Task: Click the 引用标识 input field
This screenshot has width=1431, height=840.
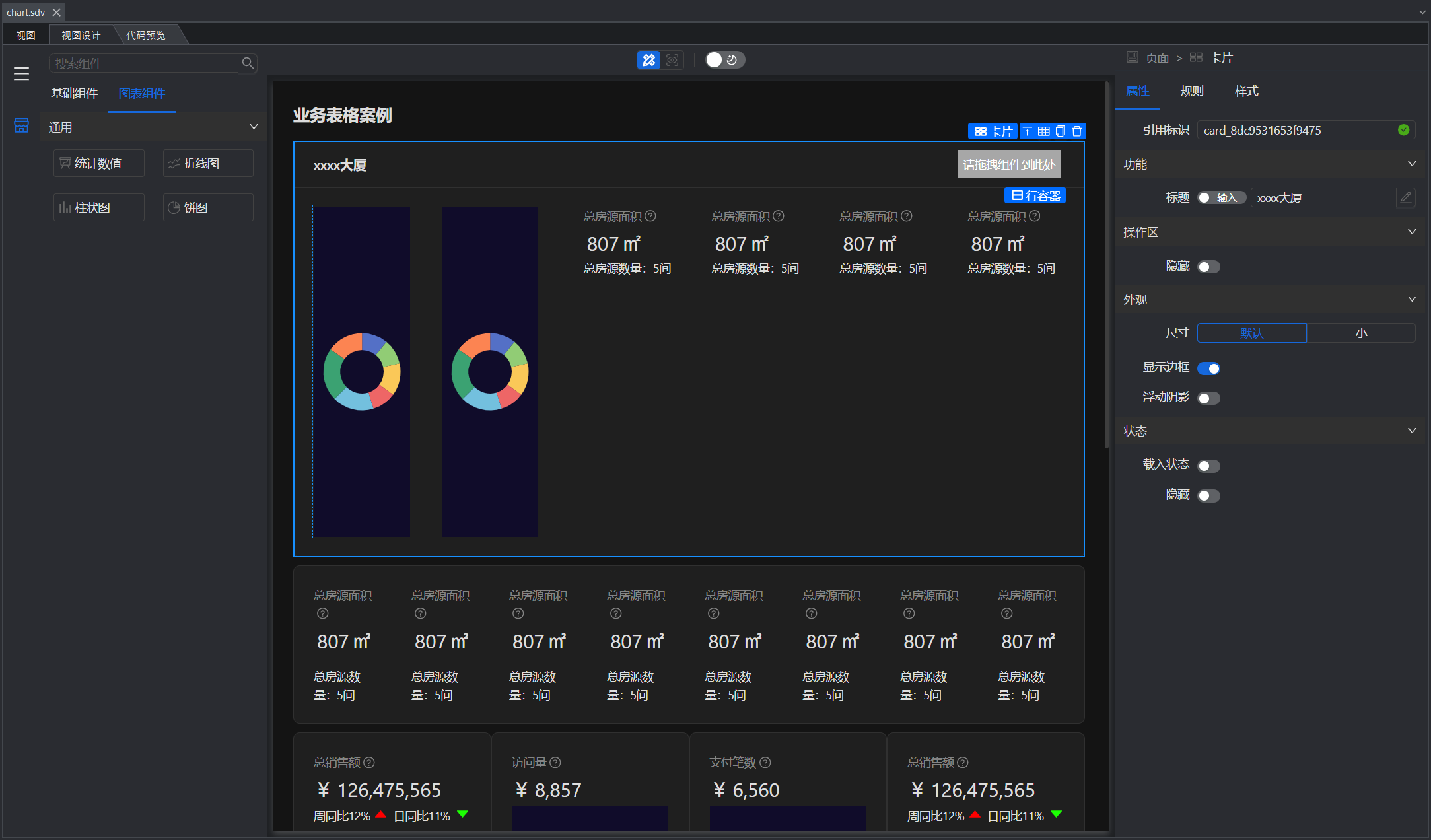Action: (x=1306, y=130)
